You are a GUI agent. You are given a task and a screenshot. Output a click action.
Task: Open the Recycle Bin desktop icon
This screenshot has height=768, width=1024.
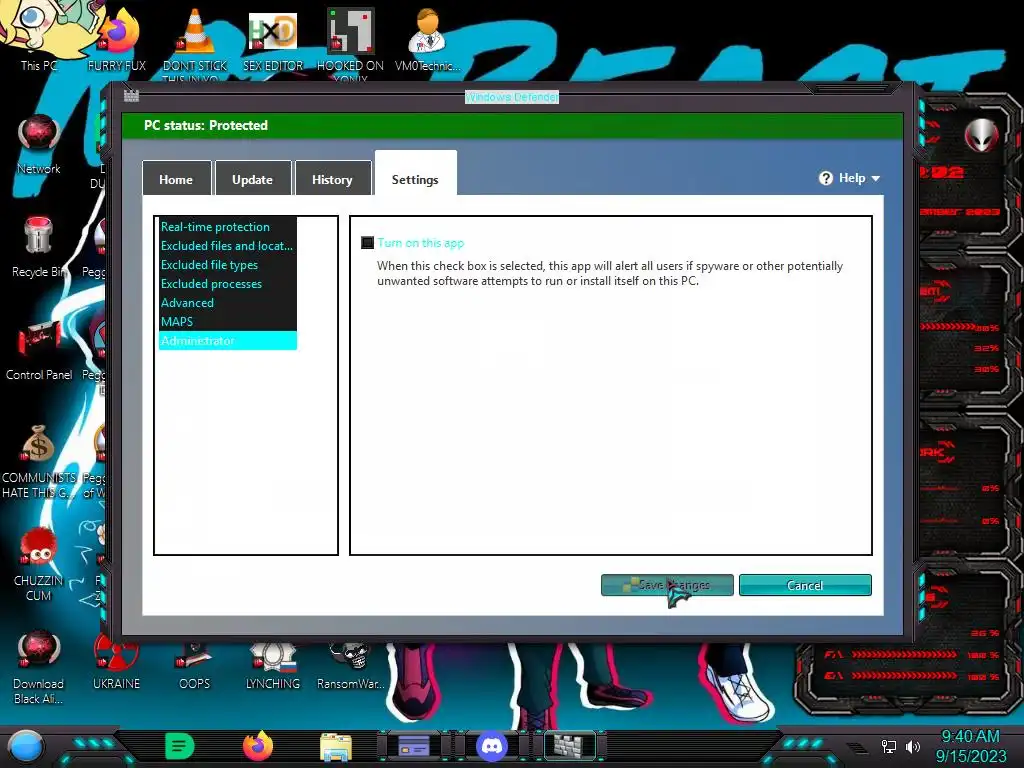39,247
